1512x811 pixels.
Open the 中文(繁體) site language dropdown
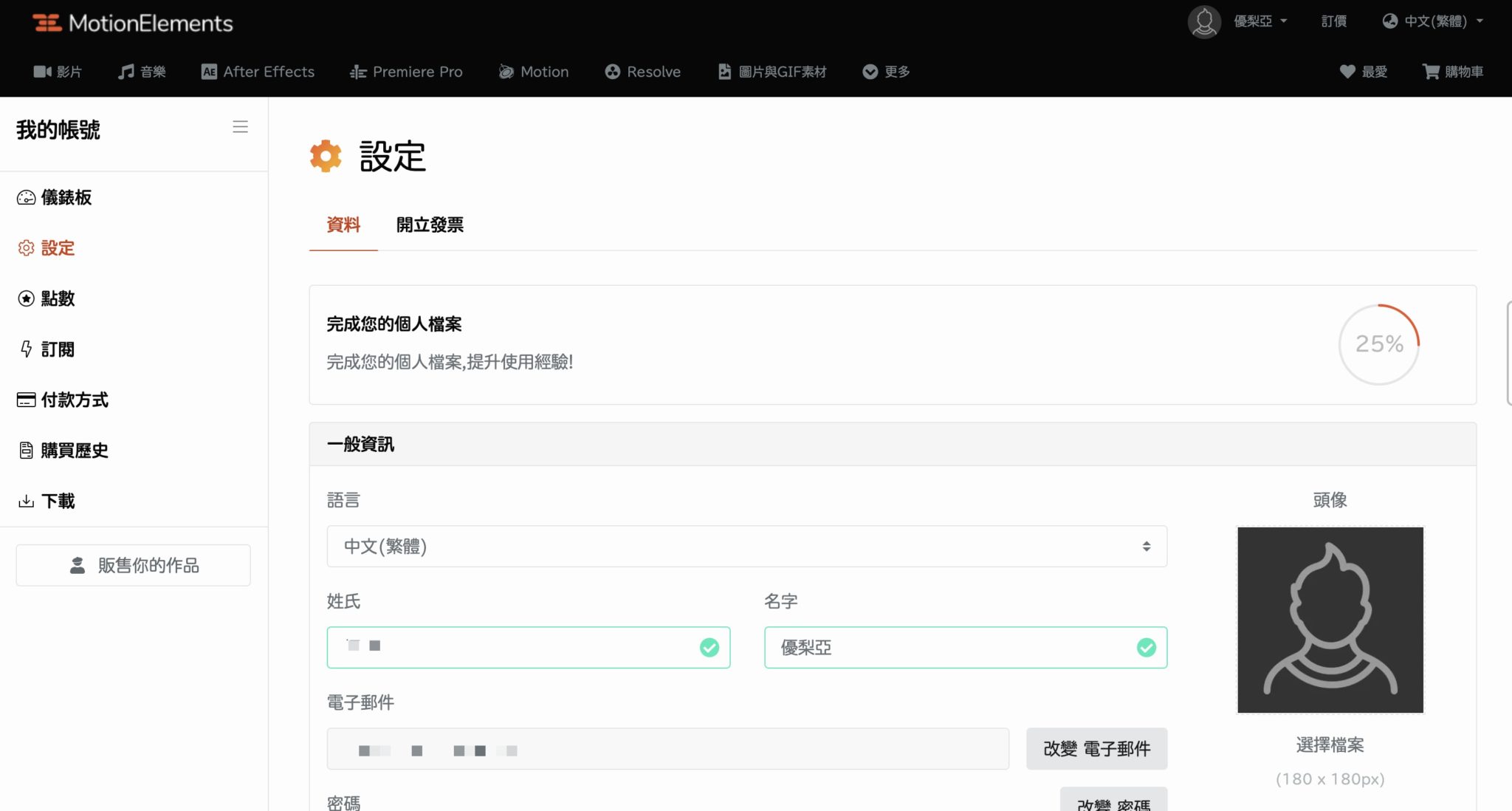(x=1434, y=21)
